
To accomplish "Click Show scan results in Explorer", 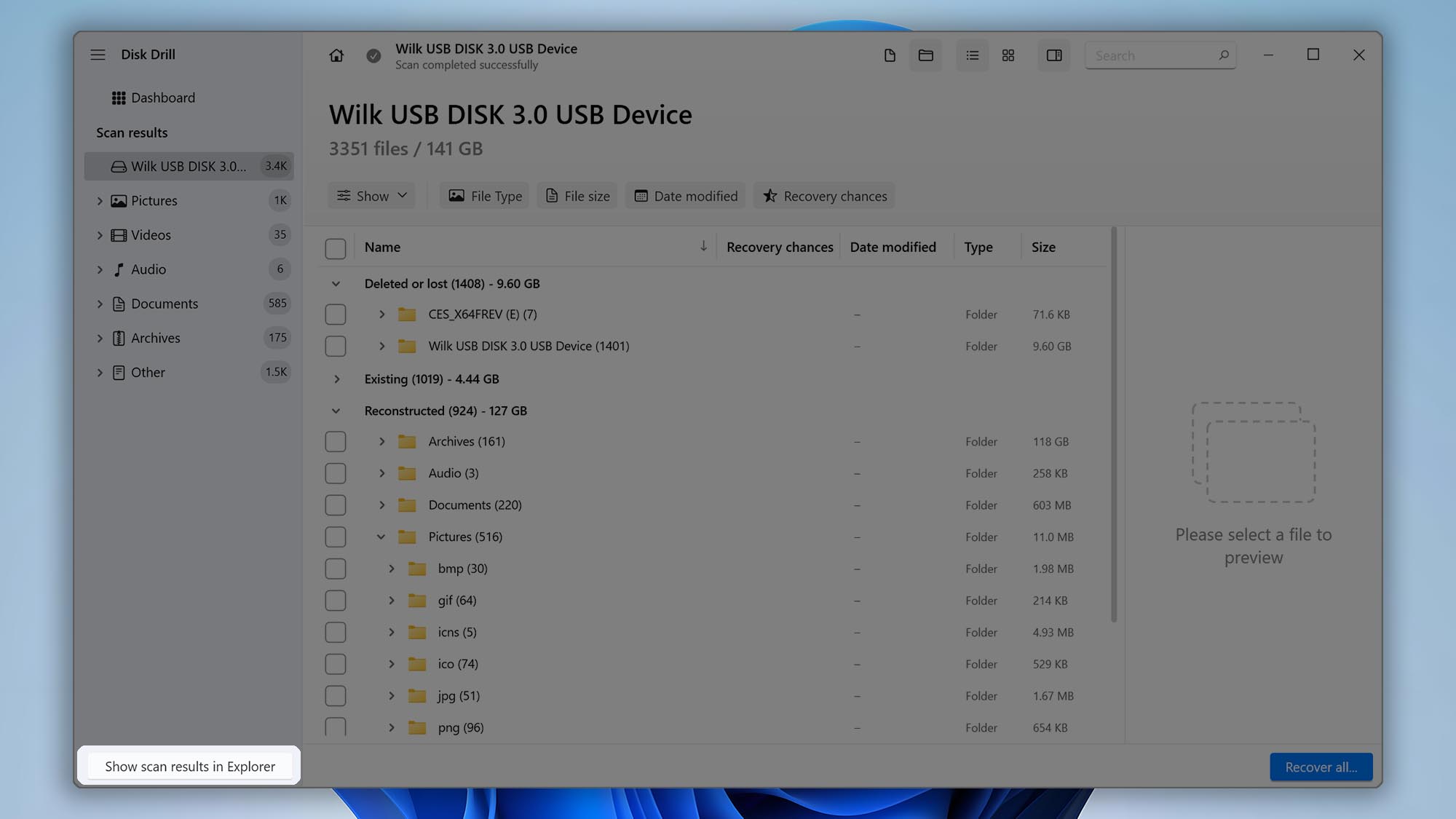I will (190, 767).
